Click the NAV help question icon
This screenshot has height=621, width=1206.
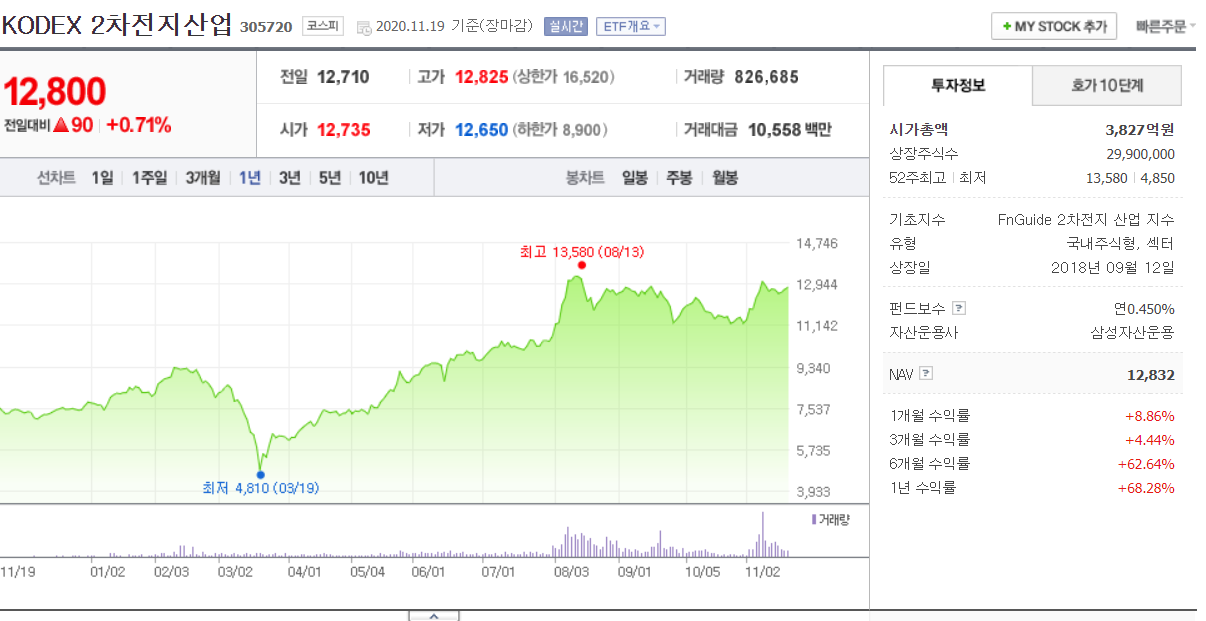[926, 374]
